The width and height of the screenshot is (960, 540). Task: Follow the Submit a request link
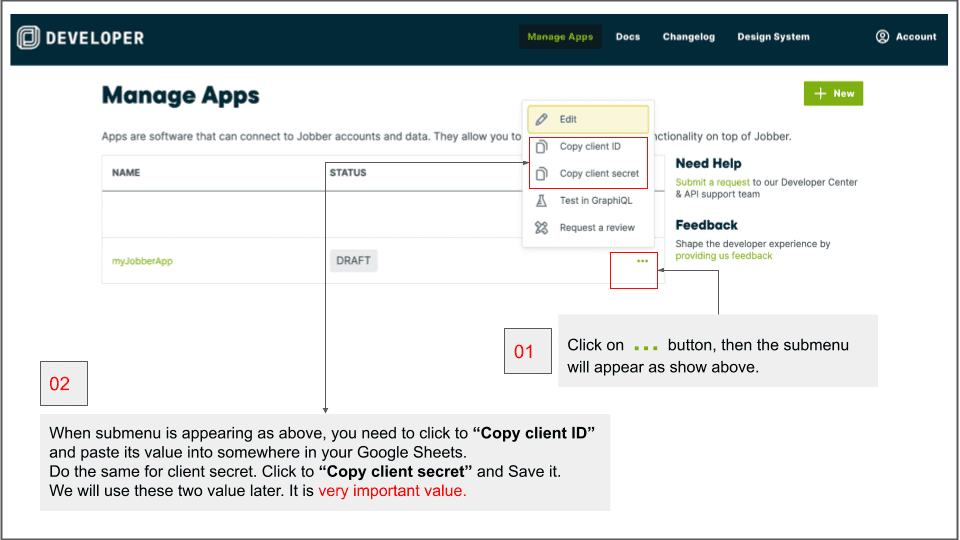point(710,182)
